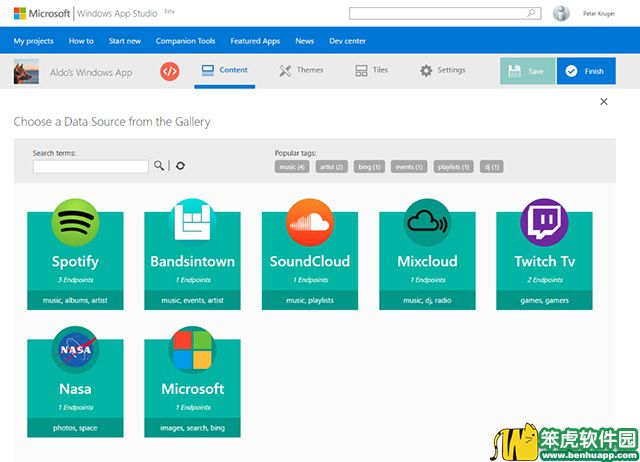Go to Dev center
The image size is (640, 462).
click(x=347, y=41)
